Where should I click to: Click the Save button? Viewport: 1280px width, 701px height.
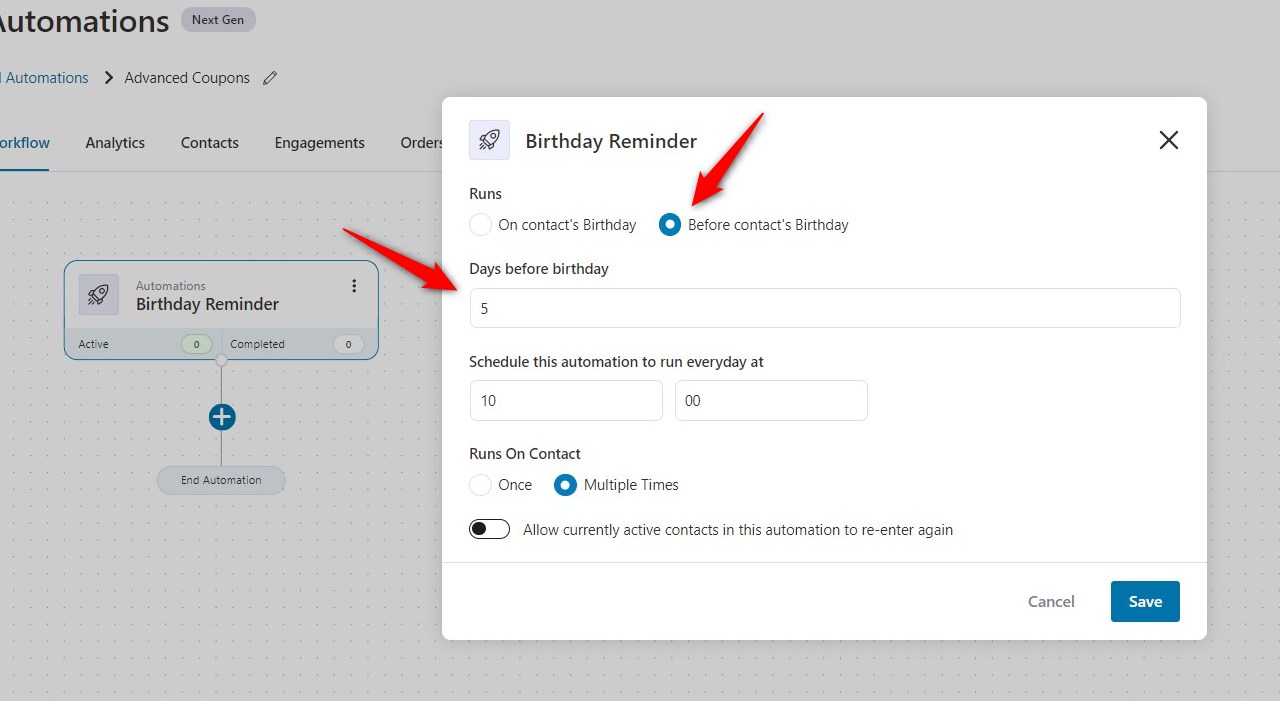coord(1145,601)
